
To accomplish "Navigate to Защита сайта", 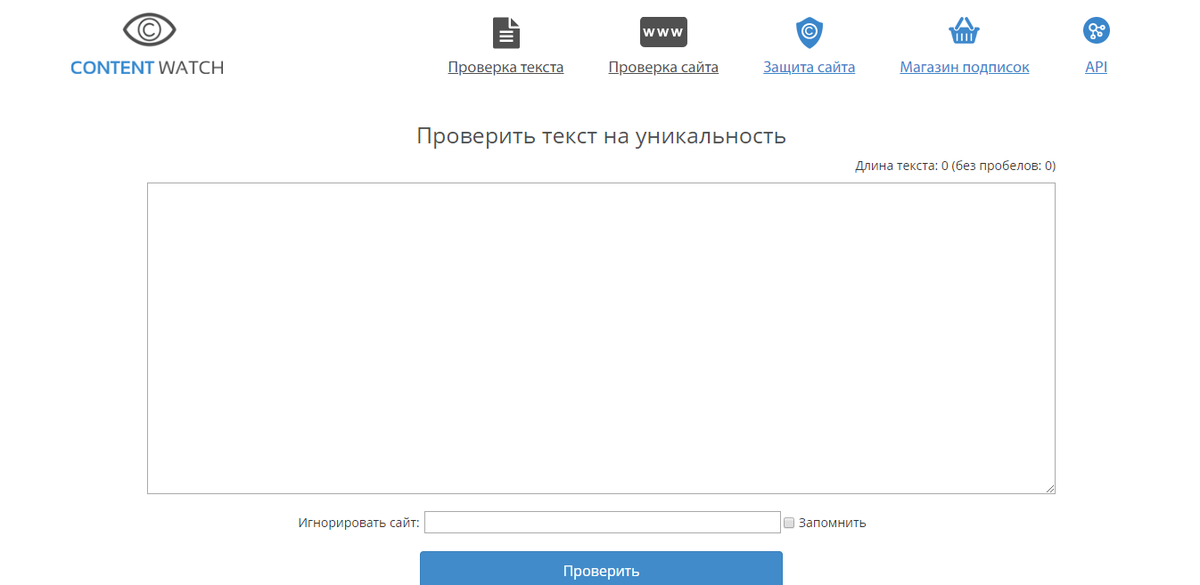I will point(809,66).
